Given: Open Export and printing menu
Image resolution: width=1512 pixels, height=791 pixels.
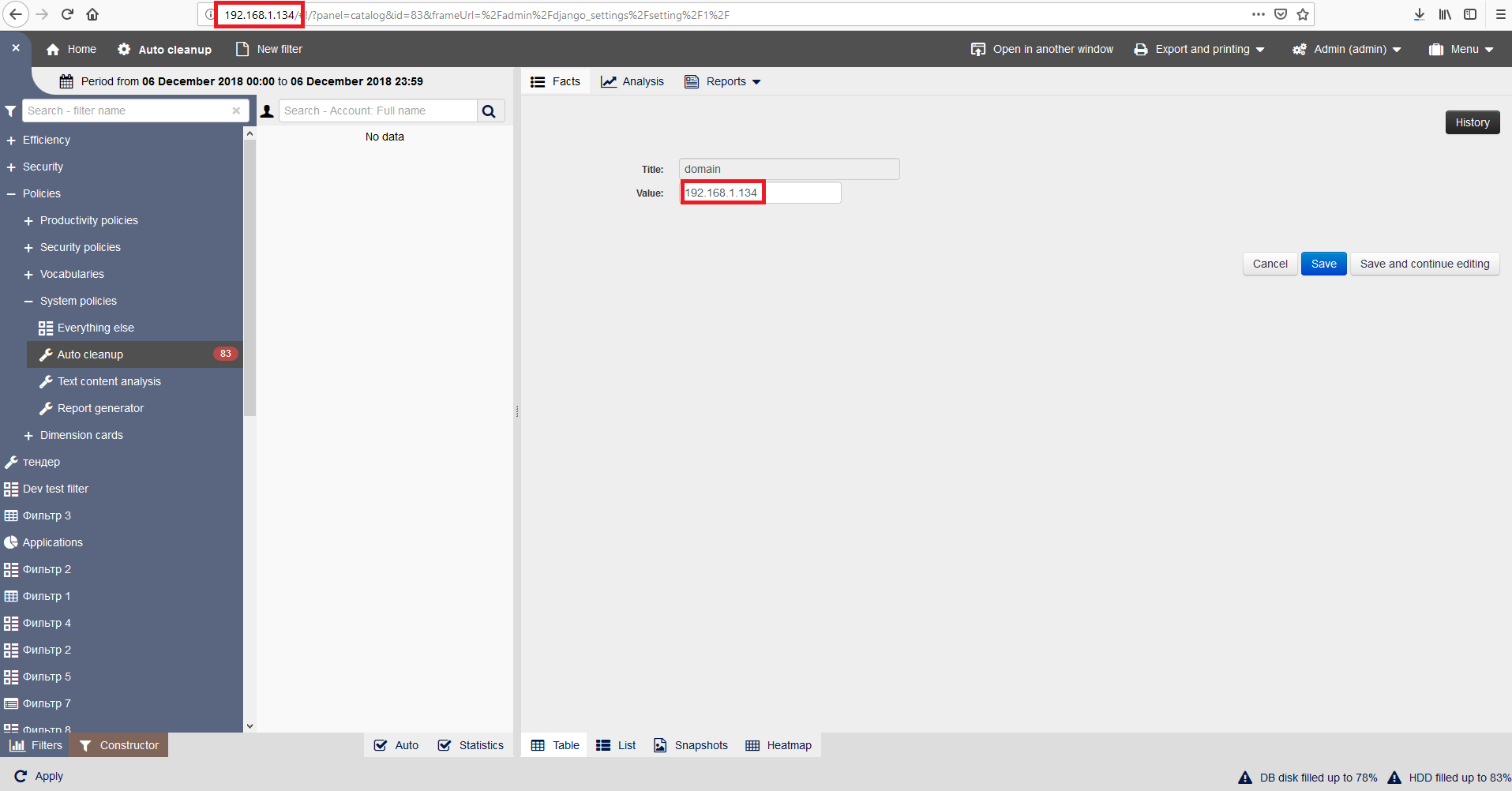Looking at the screenshot, I should (x=1199, y=49).
